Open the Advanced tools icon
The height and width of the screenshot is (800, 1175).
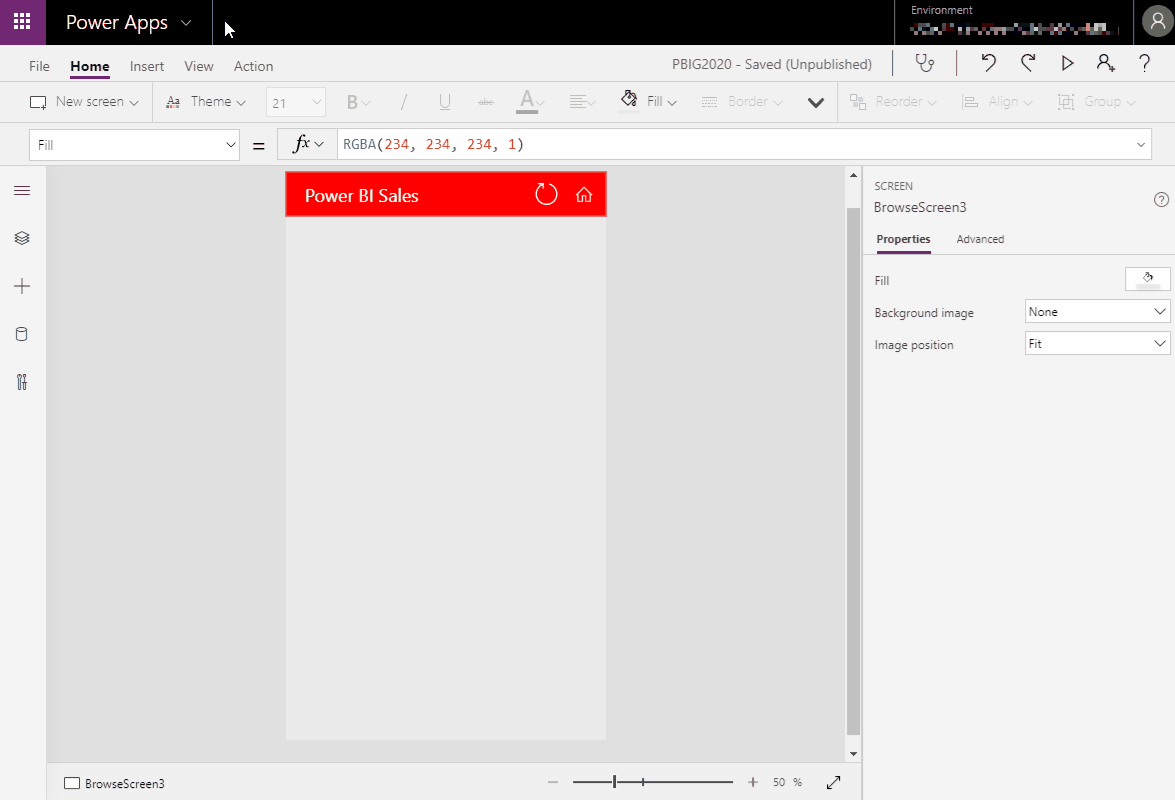click(x=22, y=382)
